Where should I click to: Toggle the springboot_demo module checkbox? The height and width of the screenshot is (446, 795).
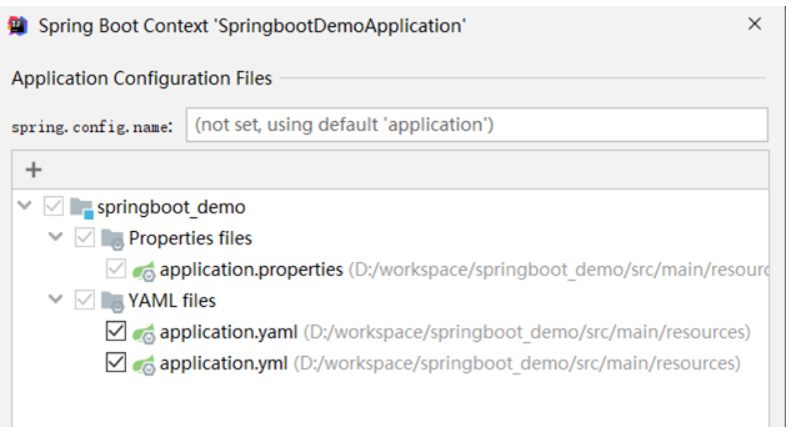point(53,208)
